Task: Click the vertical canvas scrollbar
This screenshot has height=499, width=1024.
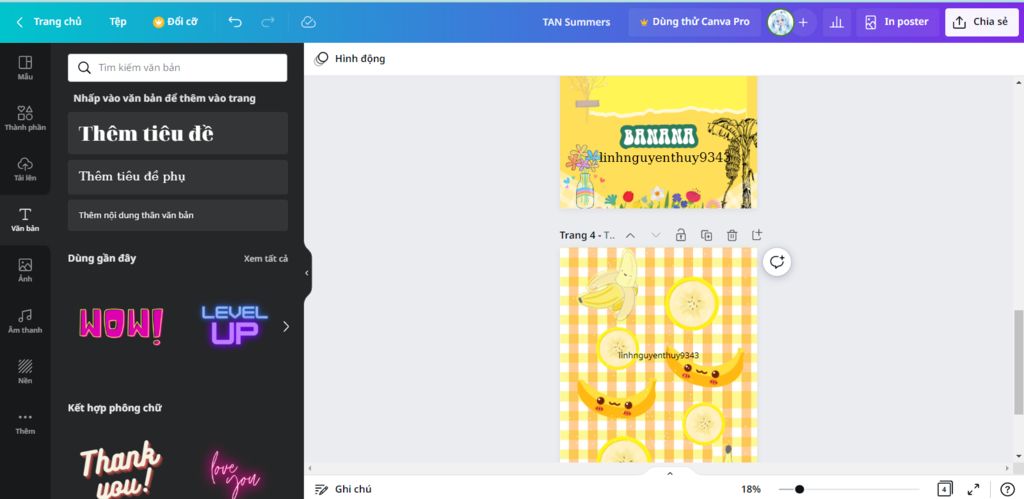Action: (x=1018, y=362)
